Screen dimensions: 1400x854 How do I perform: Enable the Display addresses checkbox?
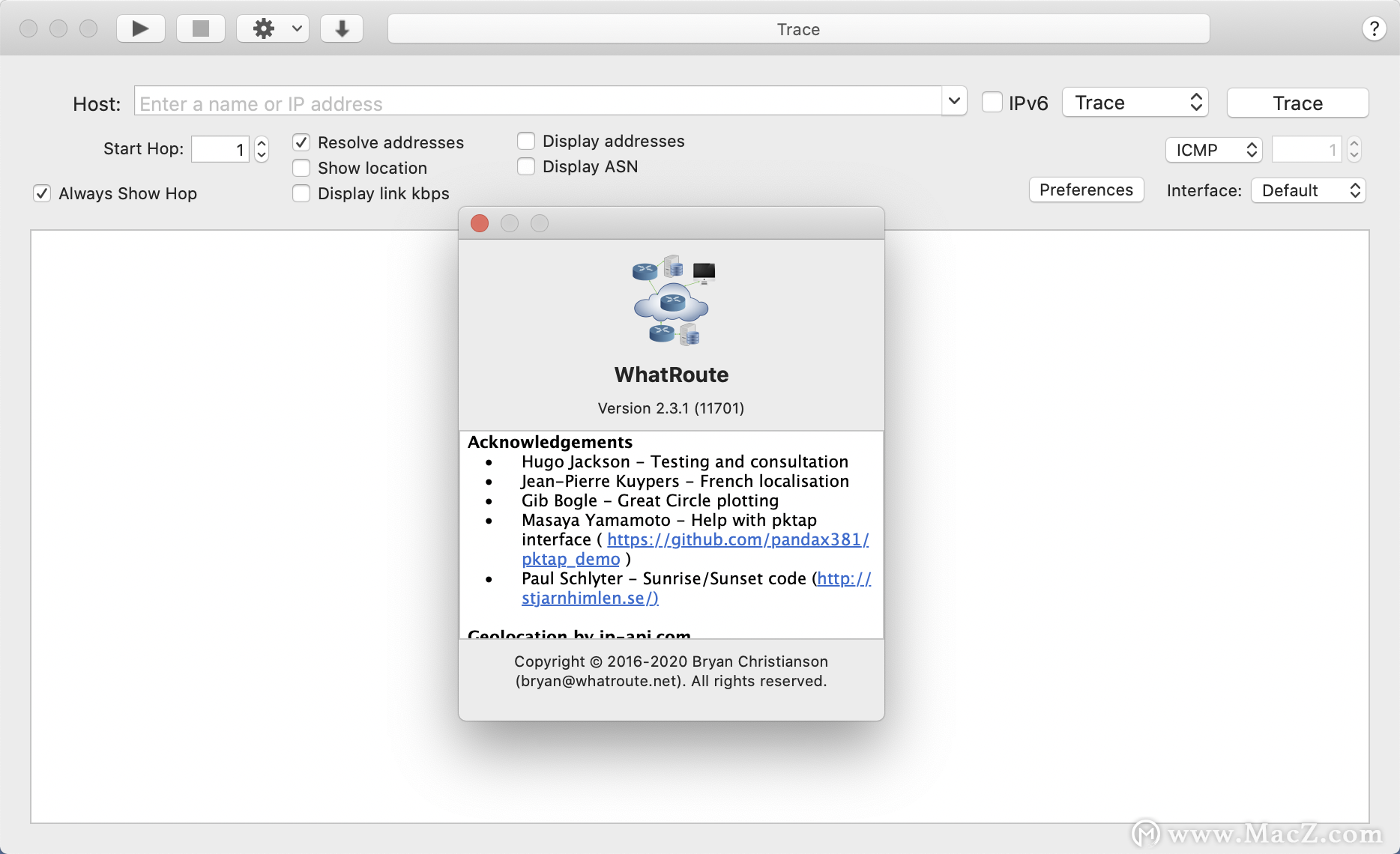(x=526, y=141)
